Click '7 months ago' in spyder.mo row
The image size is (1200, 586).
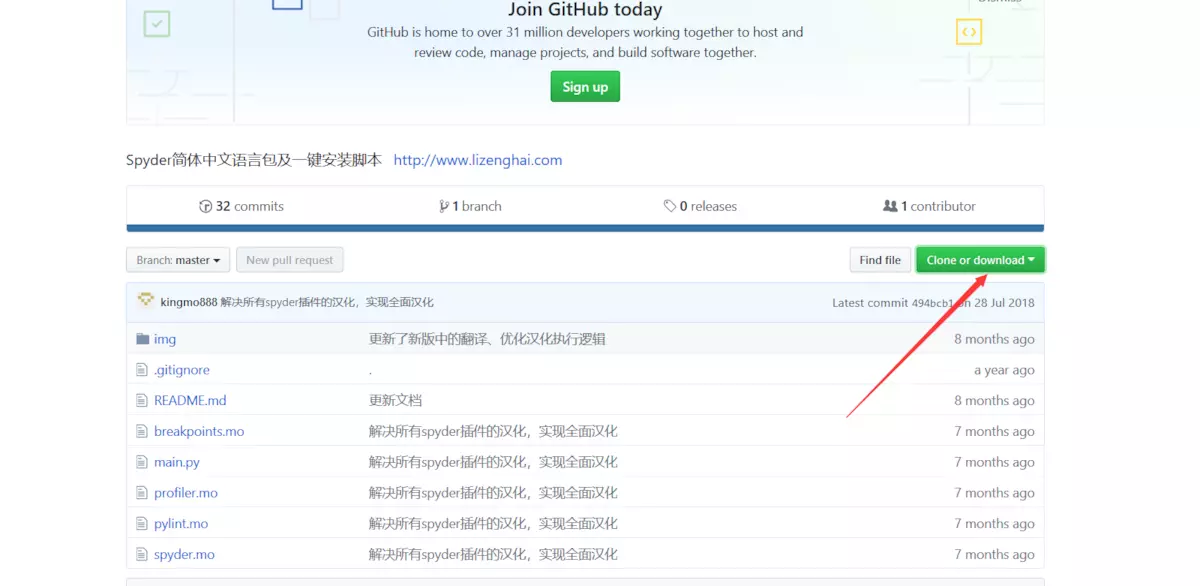tap(994, 554)
